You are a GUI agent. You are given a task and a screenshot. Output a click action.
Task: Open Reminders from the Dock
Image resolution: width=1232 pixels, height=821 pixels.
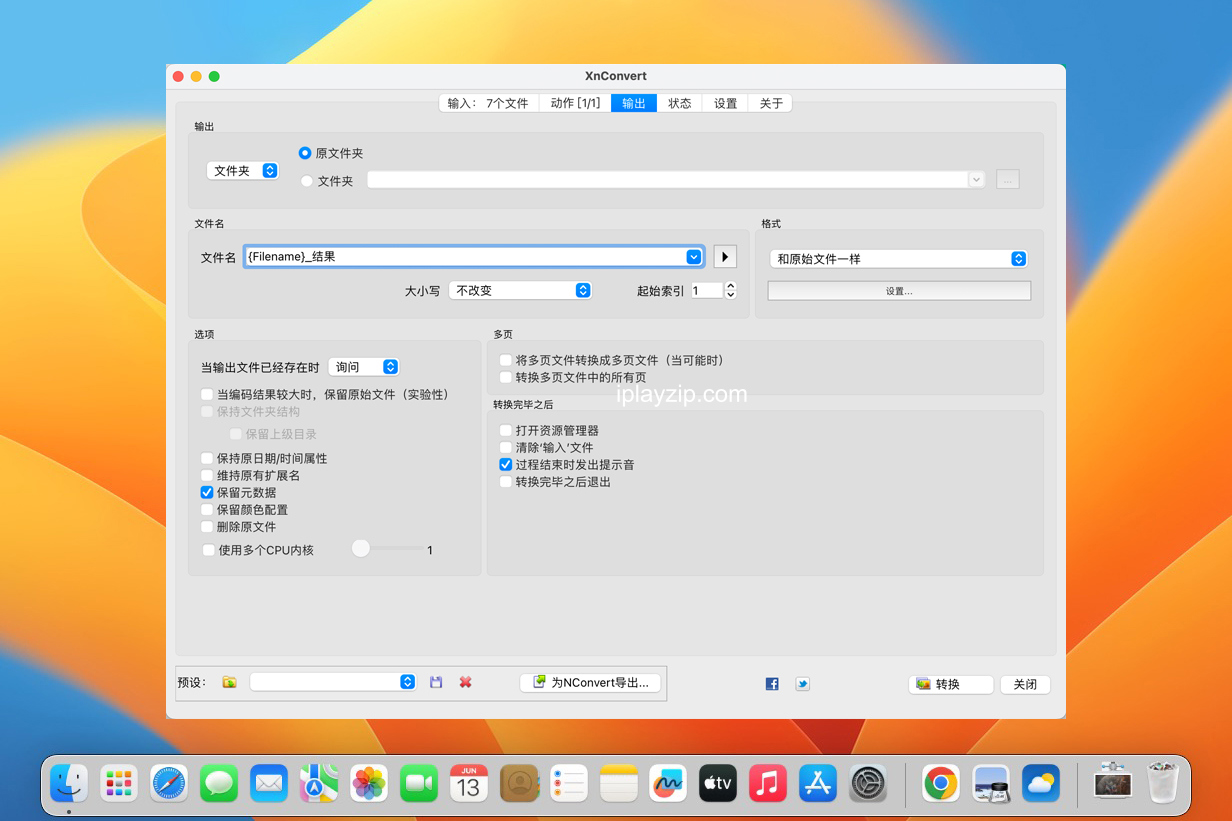click(x=569, y=783)
